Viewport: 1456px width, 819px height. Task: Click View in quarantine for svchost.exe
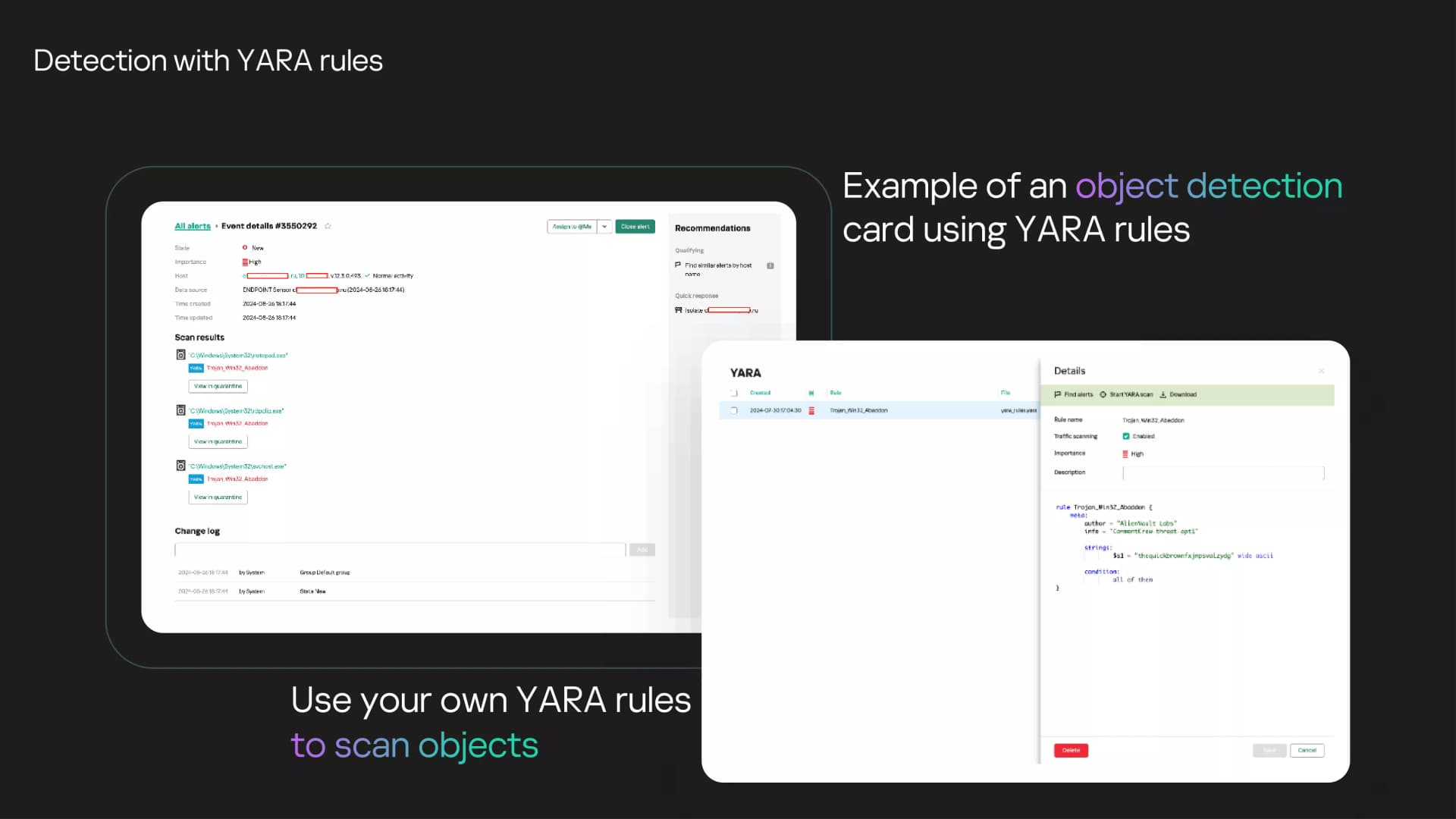218,497
